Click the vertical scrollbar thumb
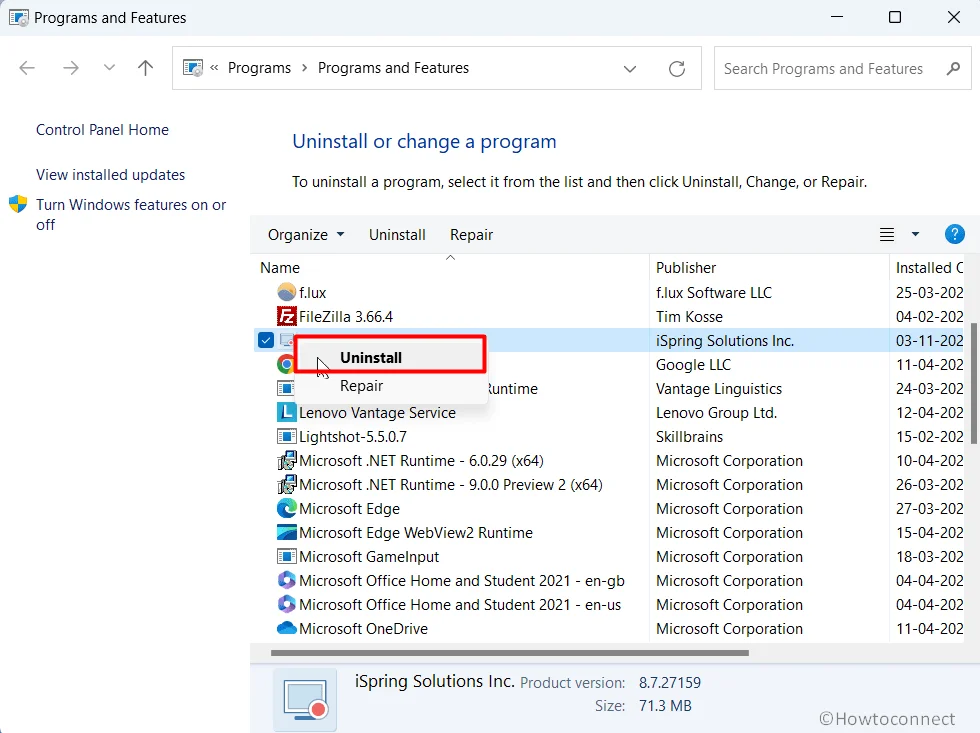Viewport: 980px width, 733px height. [974, 383]
